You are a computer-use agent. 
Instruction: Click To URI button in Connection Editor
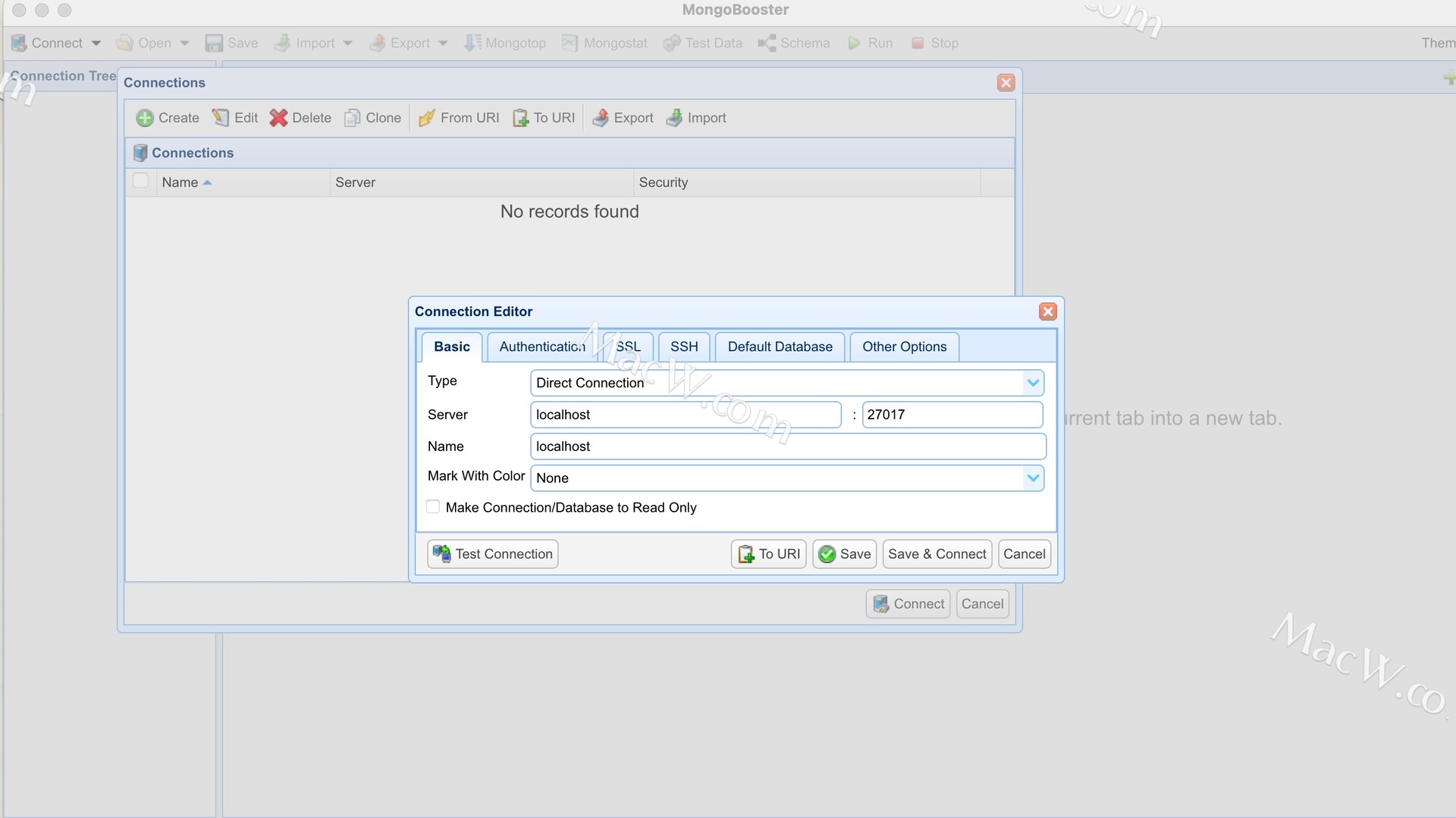coord(769,554)
